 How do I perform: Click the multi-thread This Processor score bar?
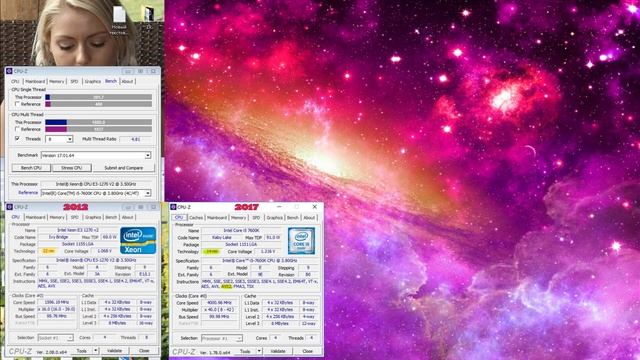[x=98, y=122]
